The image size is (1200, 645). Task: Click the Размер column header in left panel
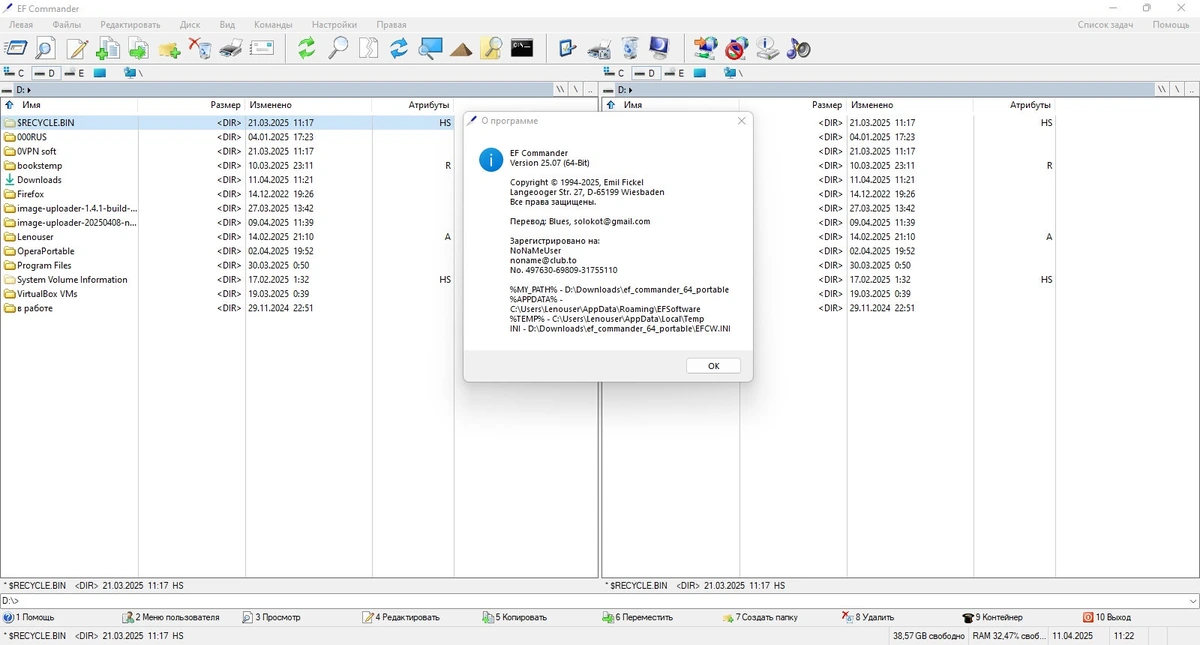pos(225,105)
